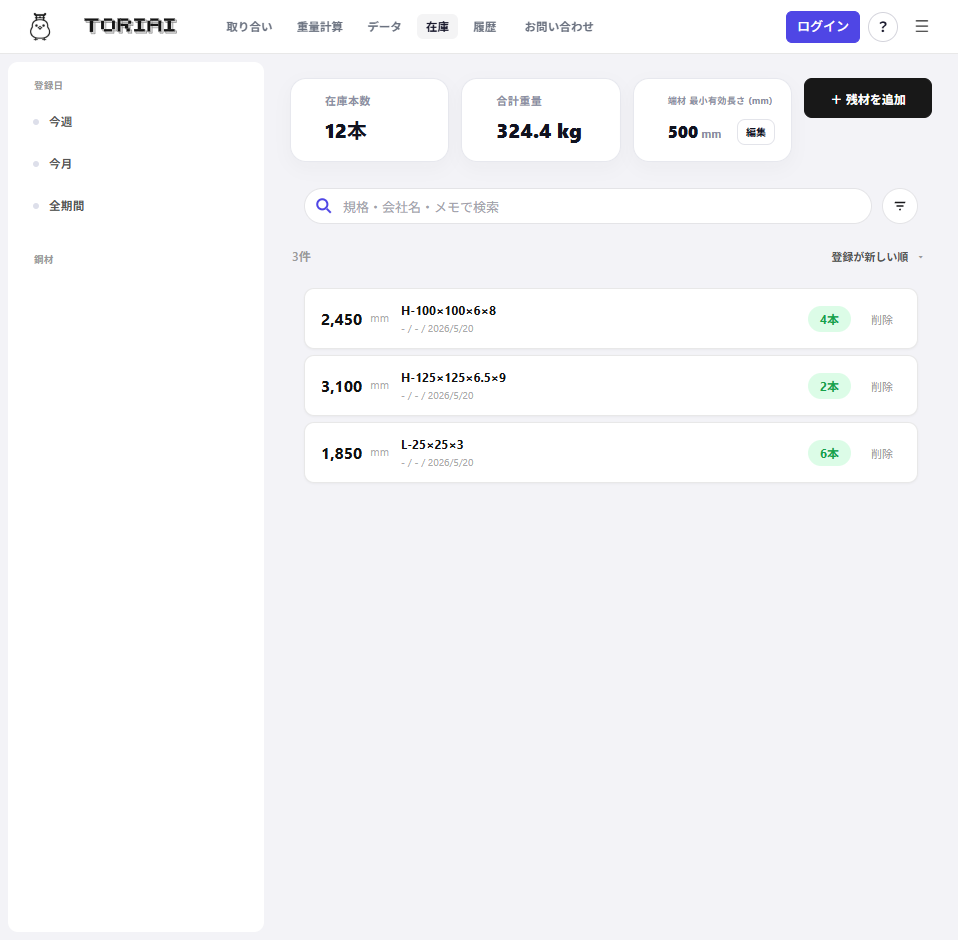Delete the H-125×125×6.5×9 entry

point(882,387)
